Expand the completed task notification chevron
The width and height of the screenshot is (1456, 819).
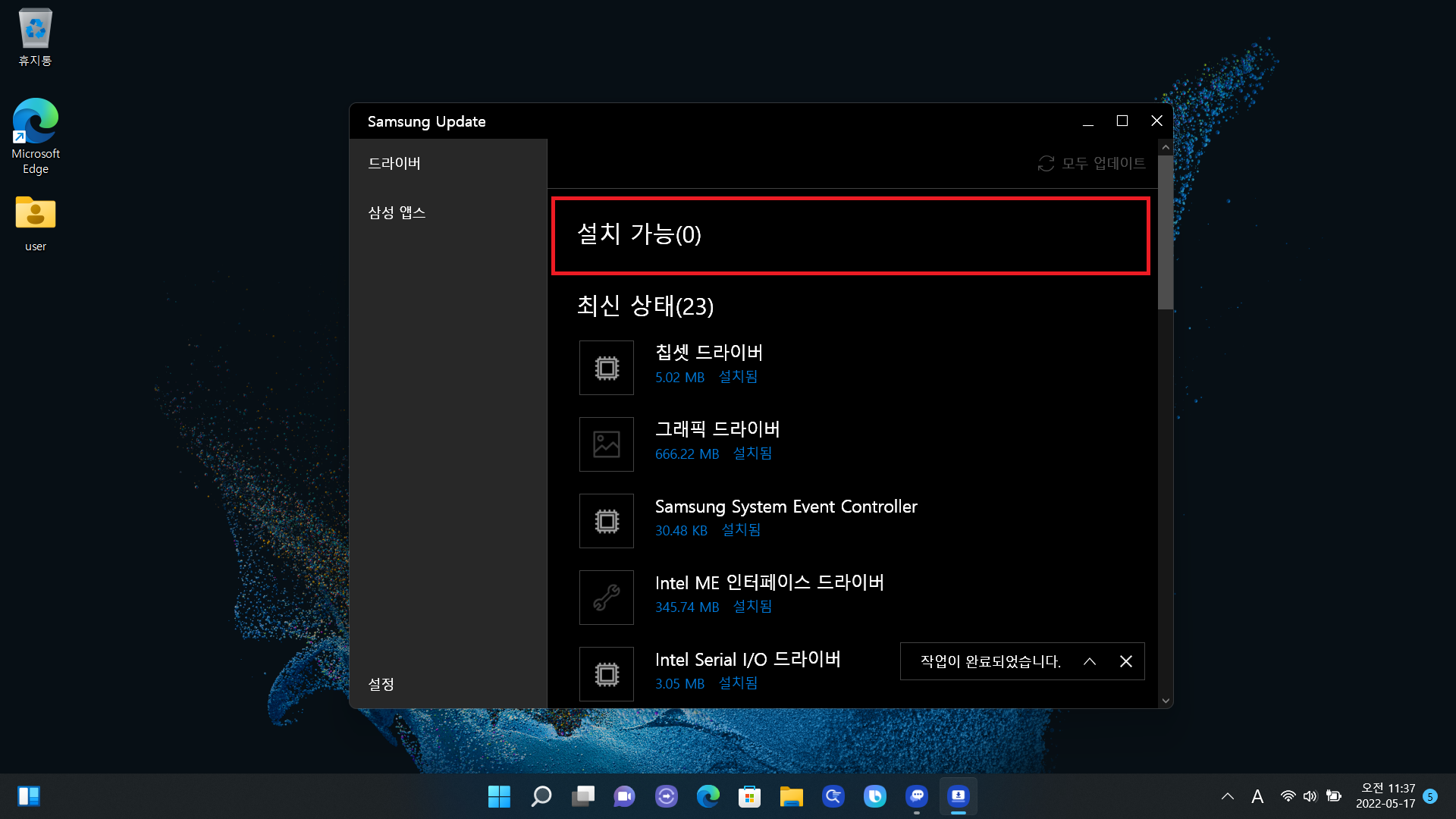pyautogui.click(x=1090, y=661)
